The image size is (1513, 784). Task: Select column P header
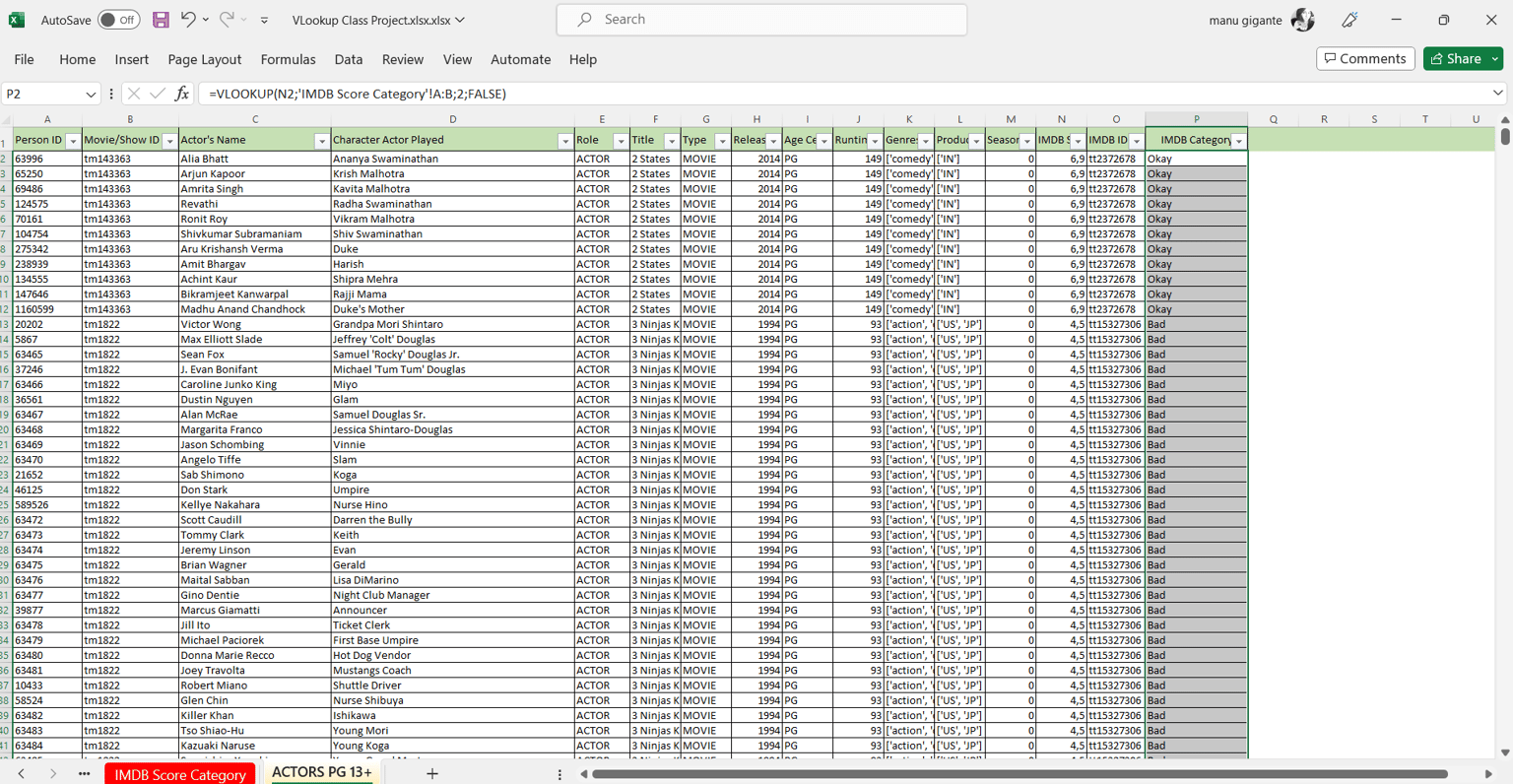1197,119
